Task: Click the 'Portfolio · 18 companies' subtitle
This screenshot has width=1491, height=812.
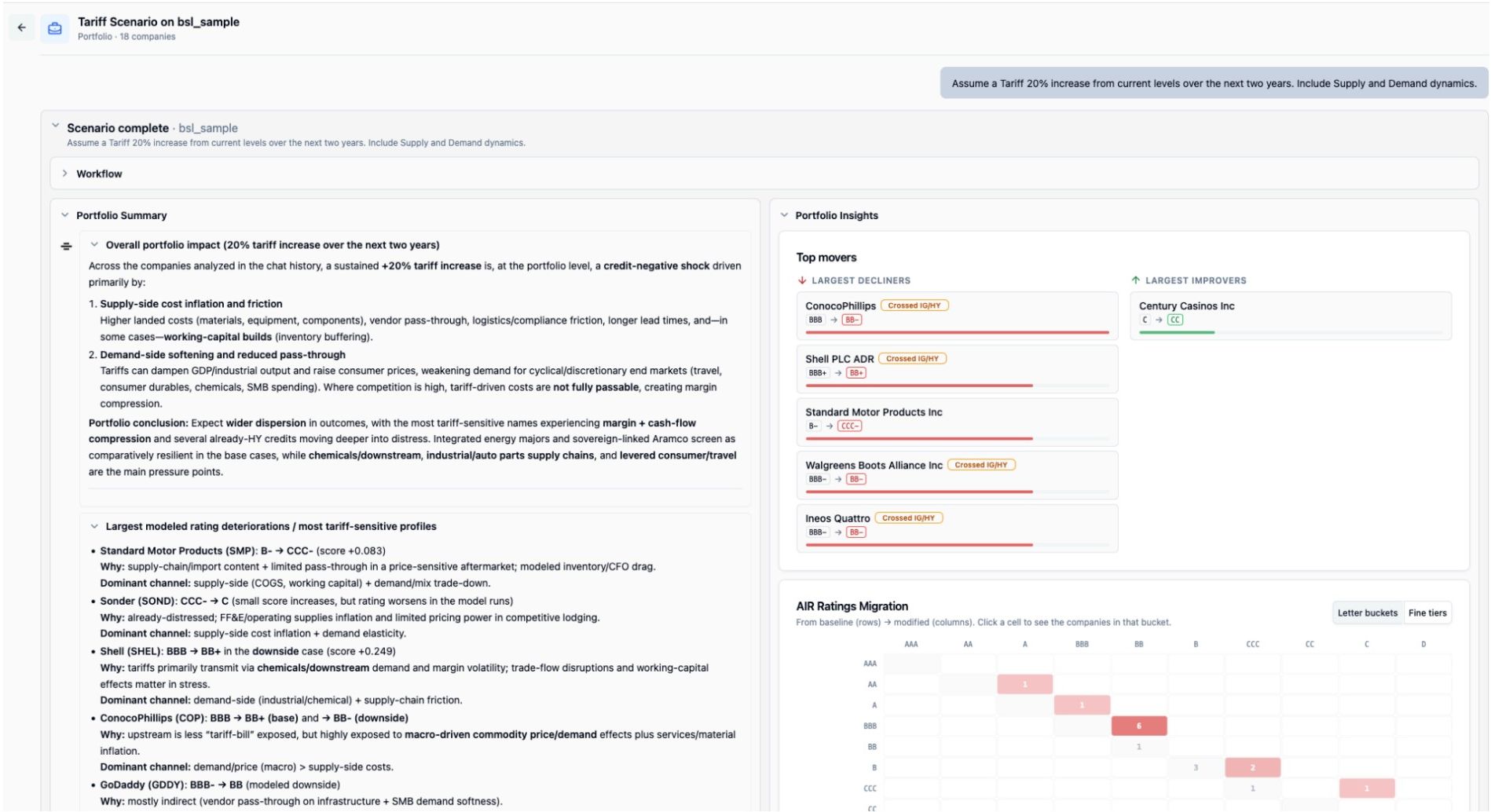Action: click(126, 37)
